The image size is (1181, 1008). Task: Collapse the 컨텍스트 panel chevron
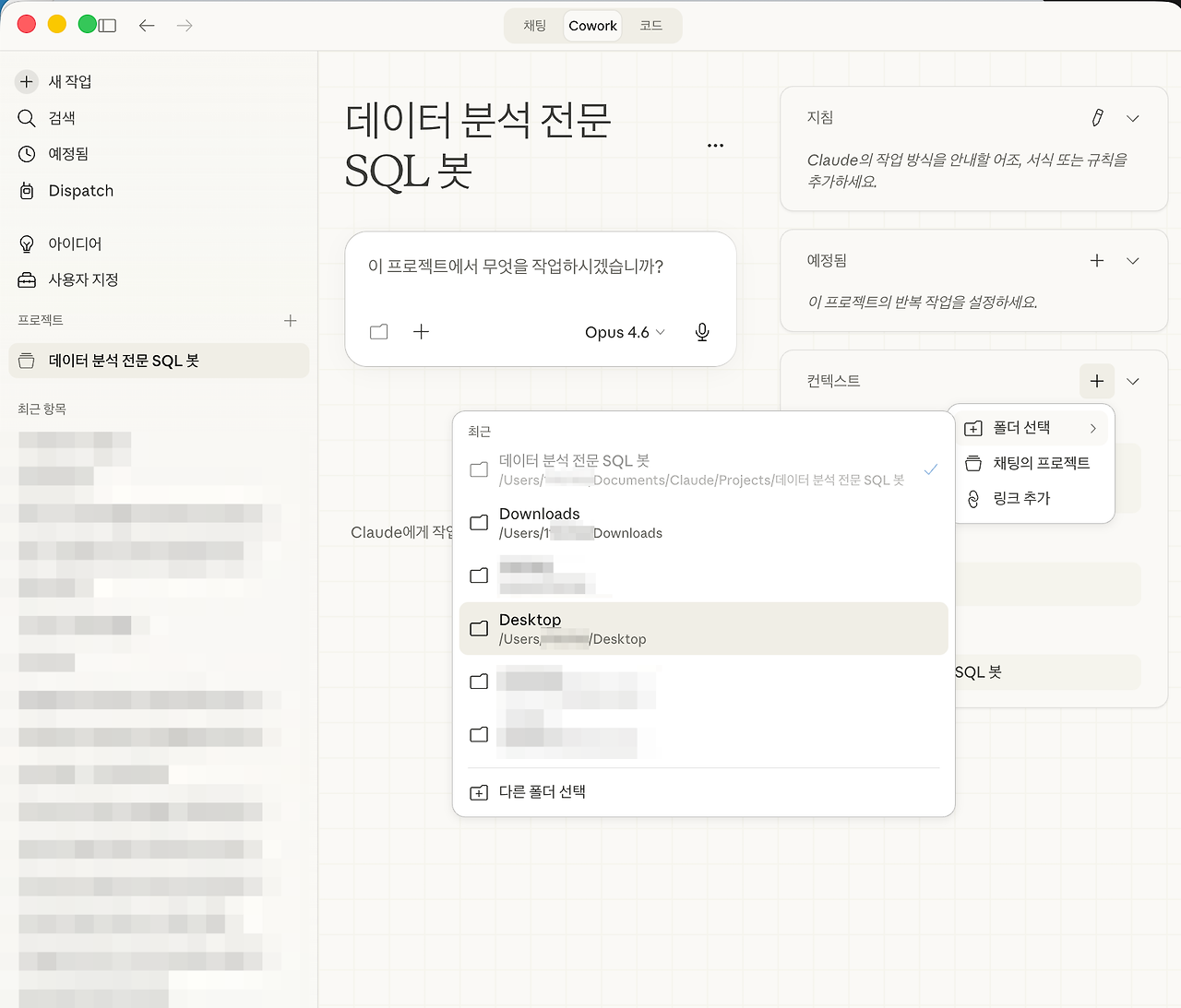tap(1133, 381)
